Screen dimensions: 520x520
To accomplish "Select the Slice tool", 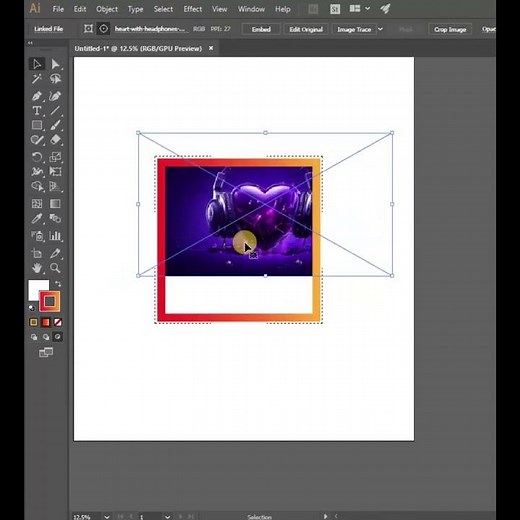I will [x=55, y=254].
